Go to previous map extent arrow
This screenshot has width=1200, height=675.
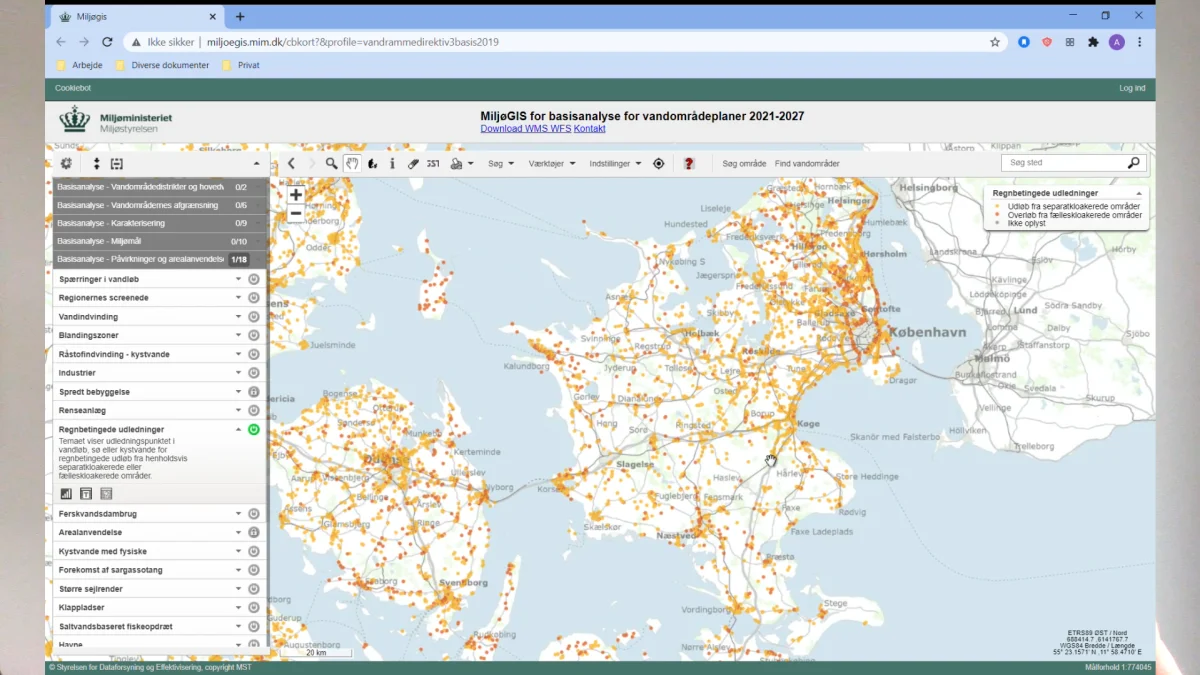[x=291, y=163]
